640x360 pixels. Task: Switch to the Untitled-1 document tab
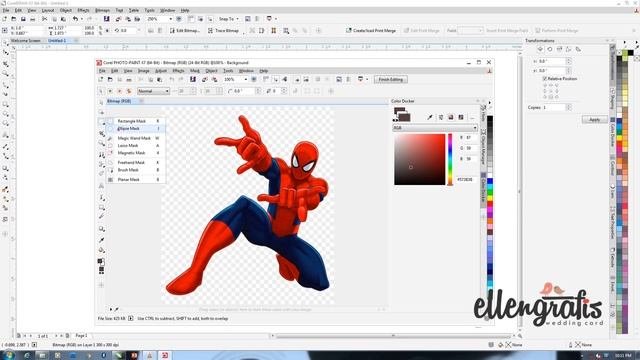pyautogui.click(x=57, y=41)
